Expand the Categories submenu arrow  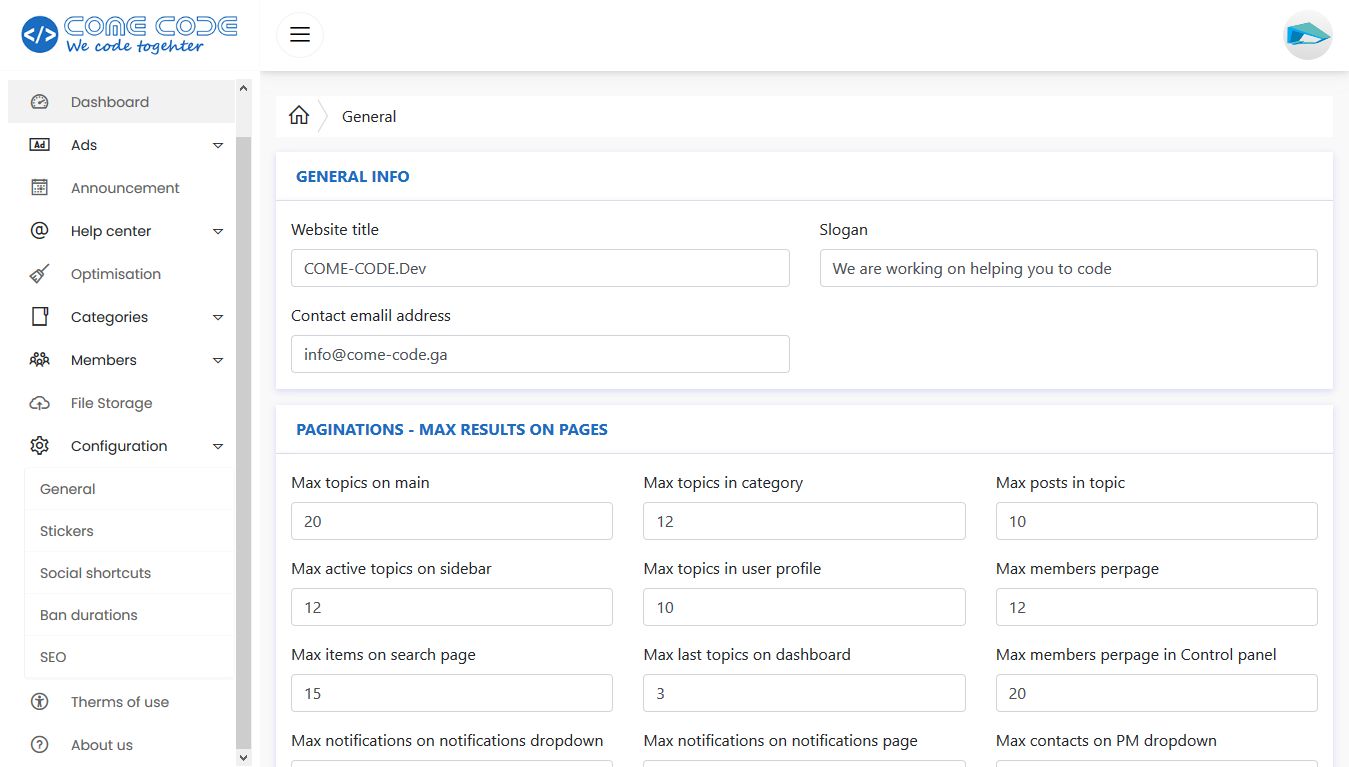(218, 317)
